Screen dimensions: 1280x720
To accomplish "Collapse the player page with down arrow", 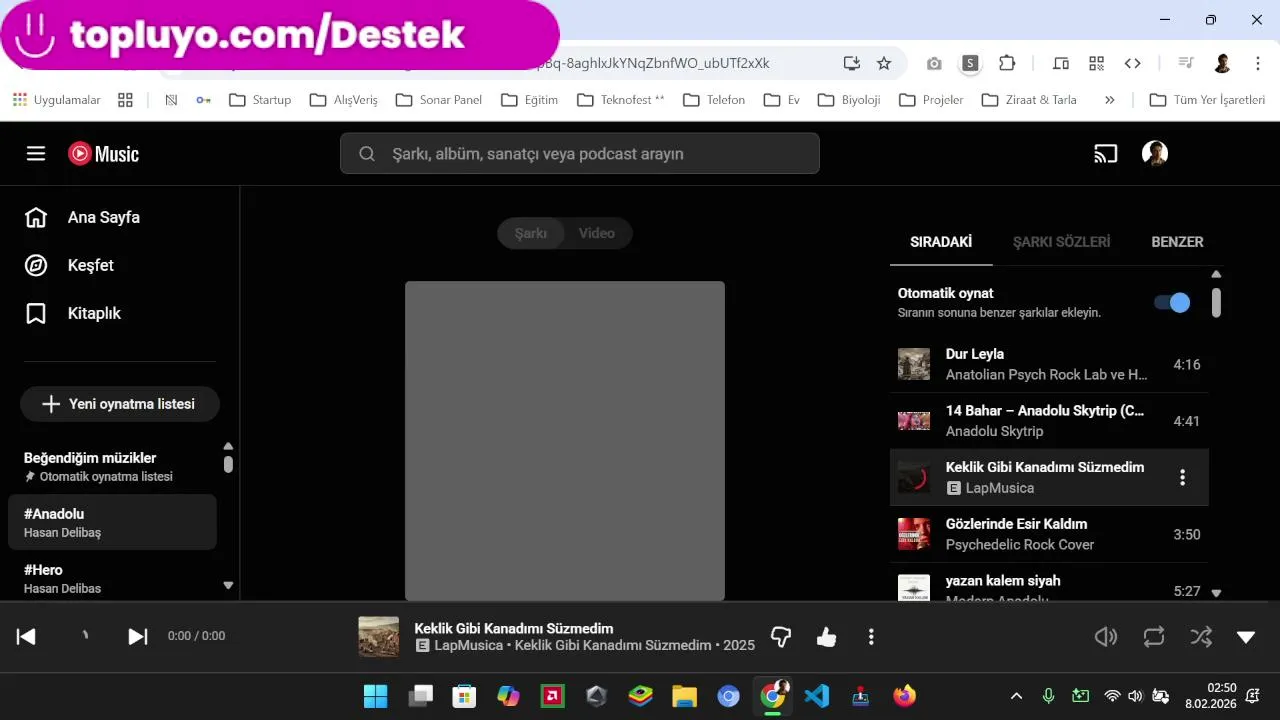I will coord(1246,637).
